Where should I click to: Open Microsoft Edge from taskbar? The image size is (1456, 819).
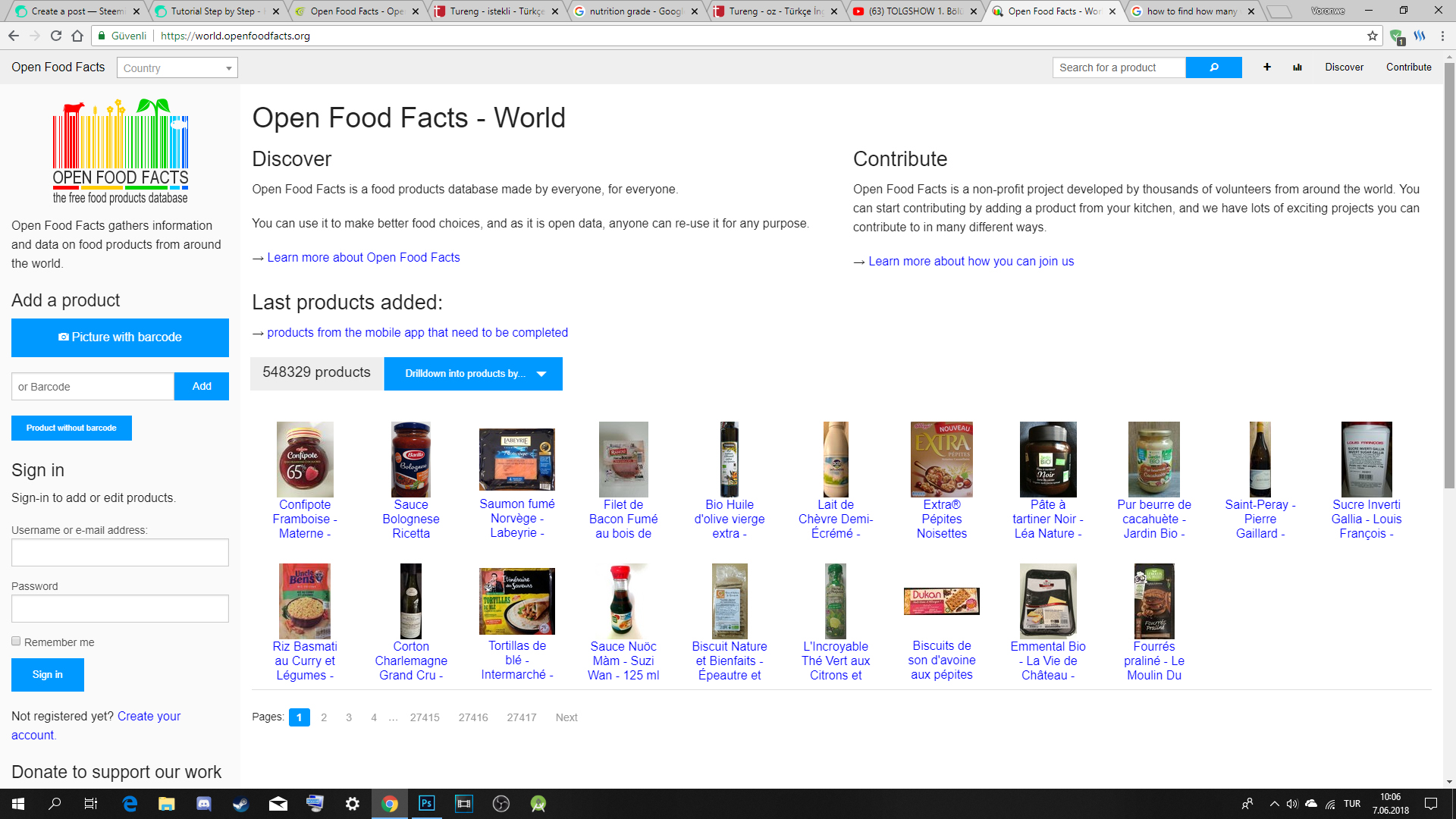(130, 804)
